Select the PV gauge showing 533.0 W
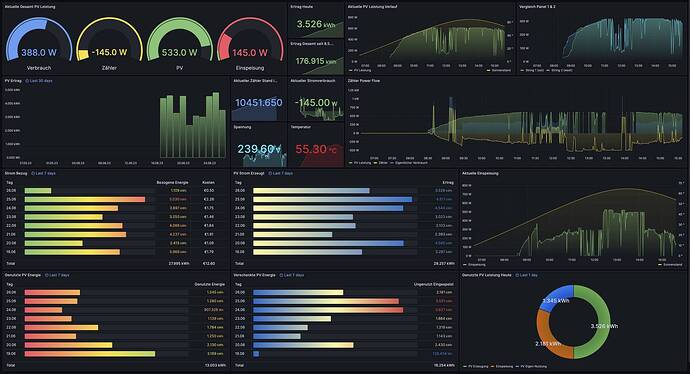Image resolution: width=690 pixels, height=374 pixels. tap(180, 43)
